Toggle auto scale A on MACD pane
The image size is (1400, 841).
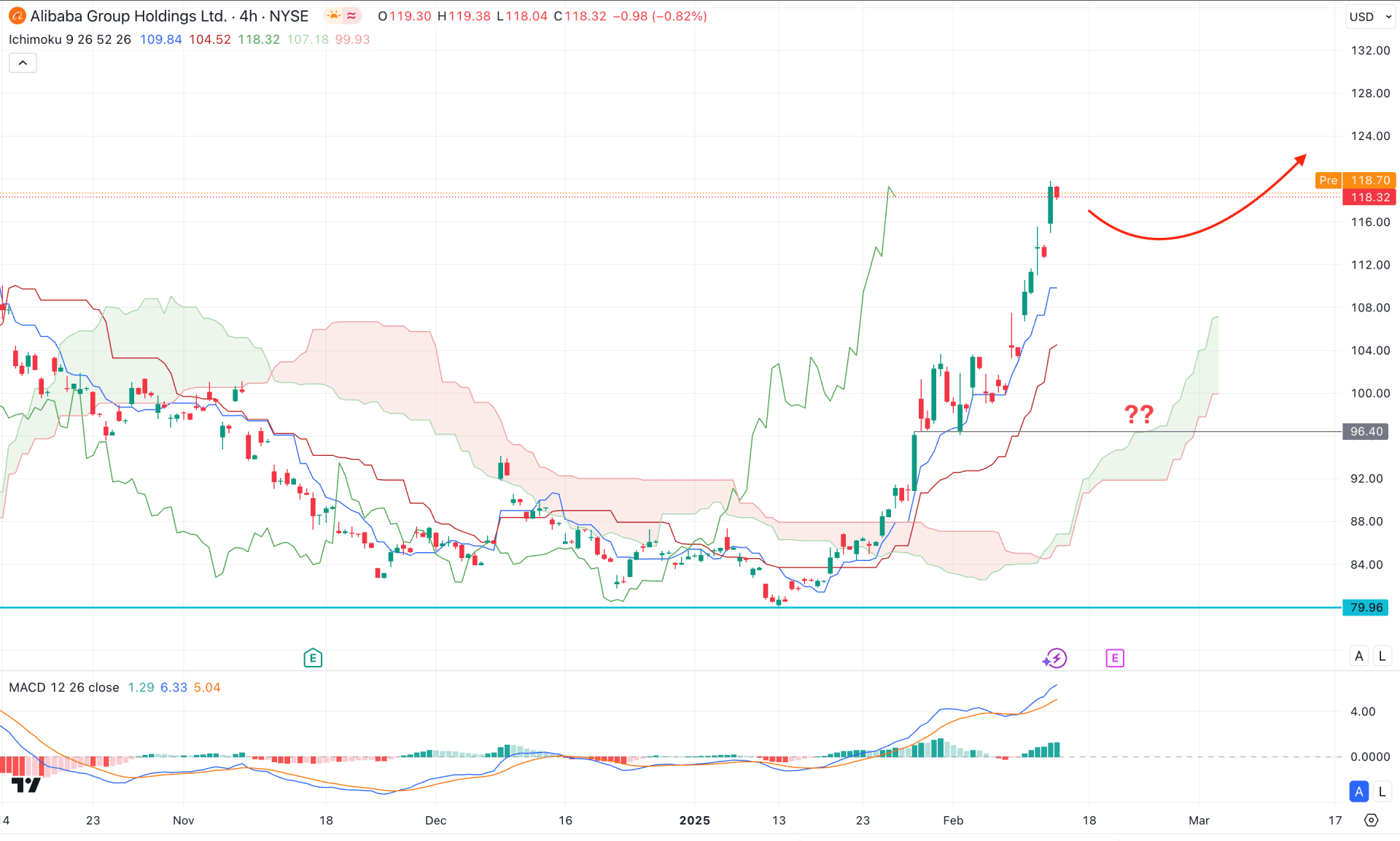tap(1358, 791)
